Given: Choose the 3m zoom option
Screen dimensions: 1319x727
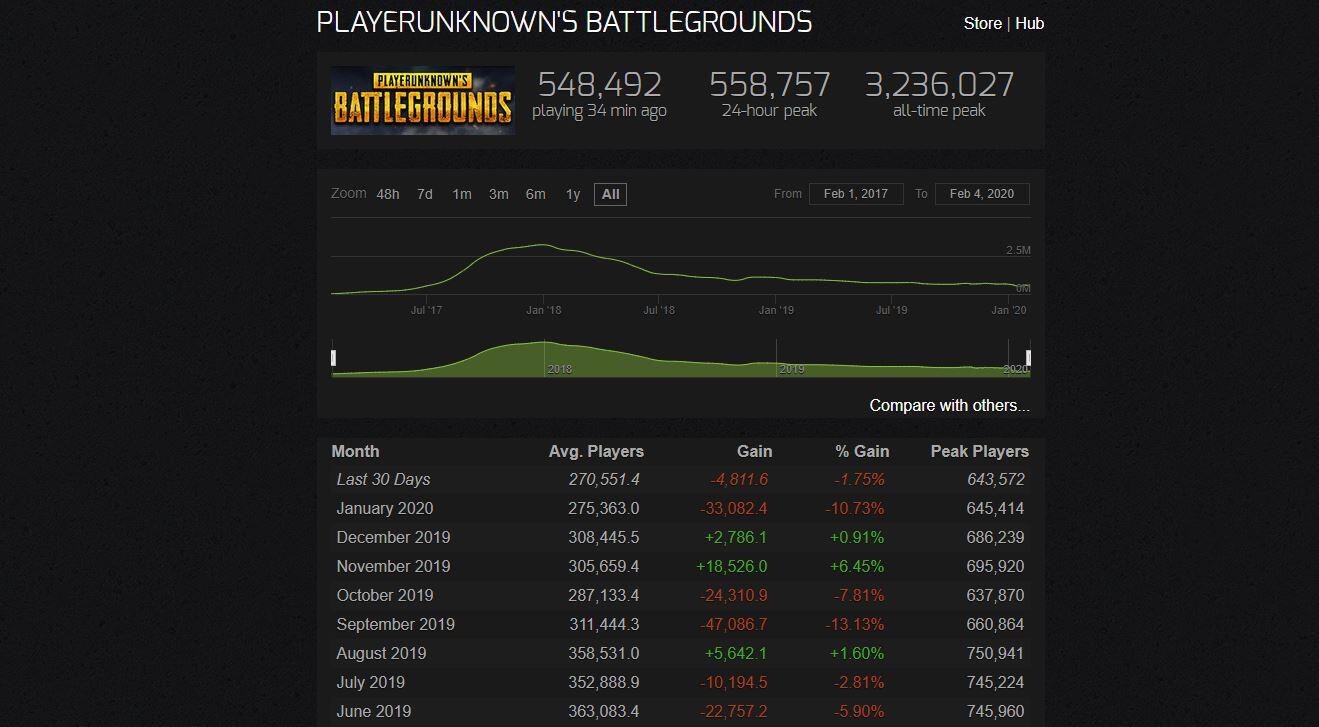Looking at the screenshot, I should [x=498, y=194].
